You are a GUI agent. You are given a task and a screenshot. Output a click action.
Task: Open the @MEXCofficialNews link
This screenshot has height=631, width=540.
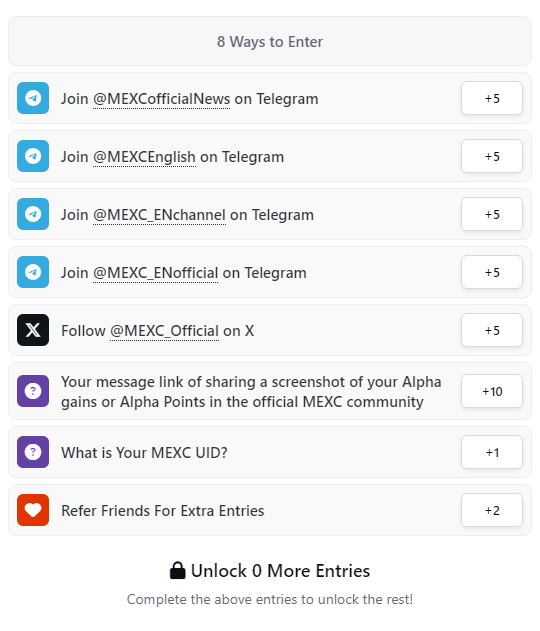click(x=161, y=99)
